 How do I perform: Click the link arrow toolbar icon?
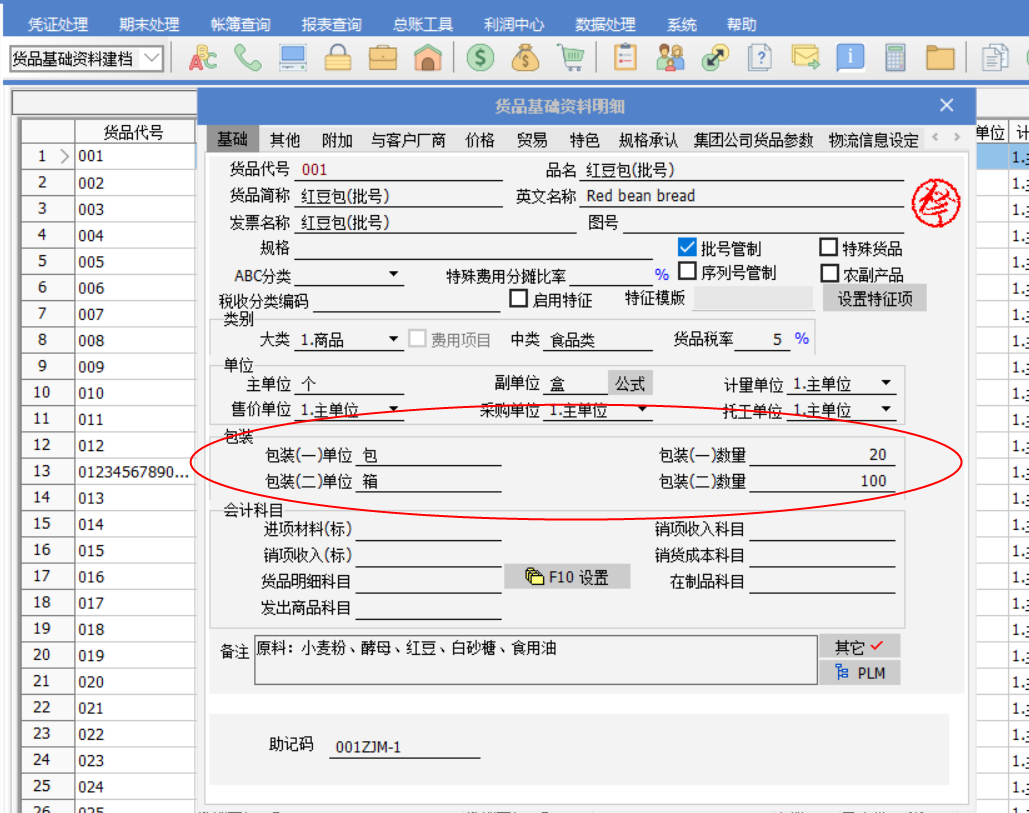pos(715,58)
